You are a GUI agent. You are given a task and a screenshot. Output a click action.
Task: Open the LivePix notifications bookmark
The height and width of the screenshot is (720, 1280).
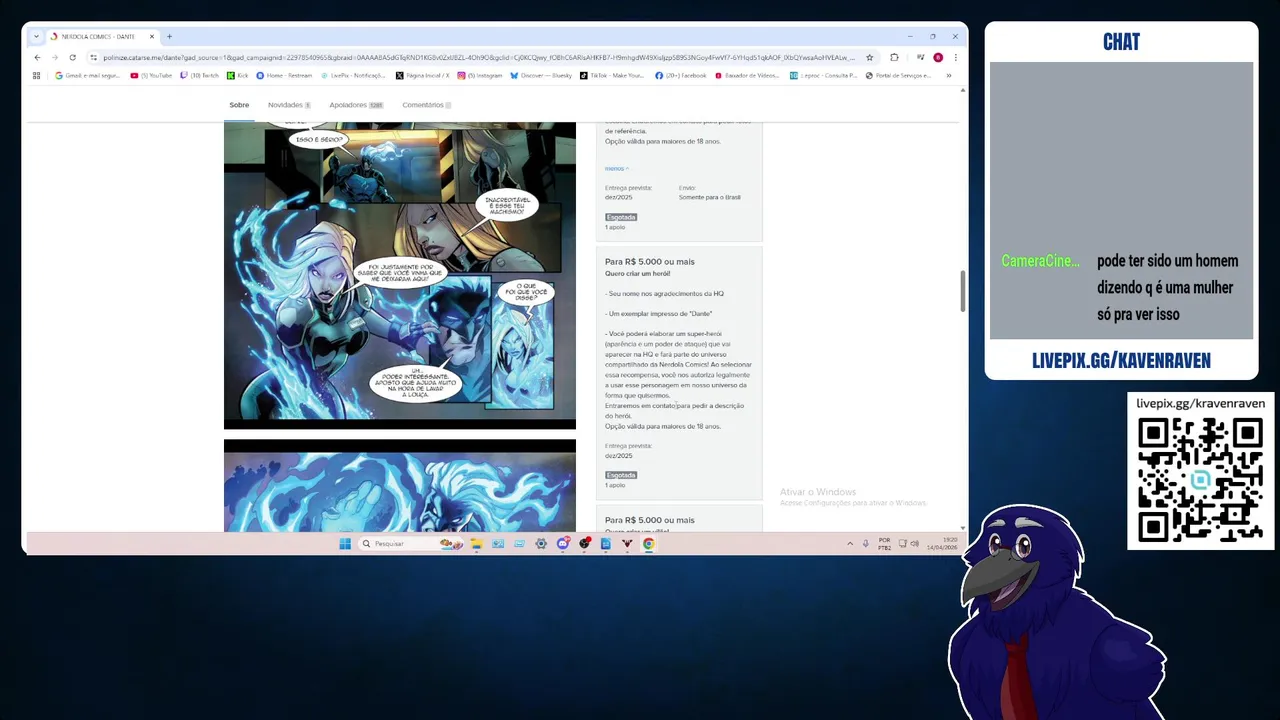pyautogui.click(x=353, y=75)
